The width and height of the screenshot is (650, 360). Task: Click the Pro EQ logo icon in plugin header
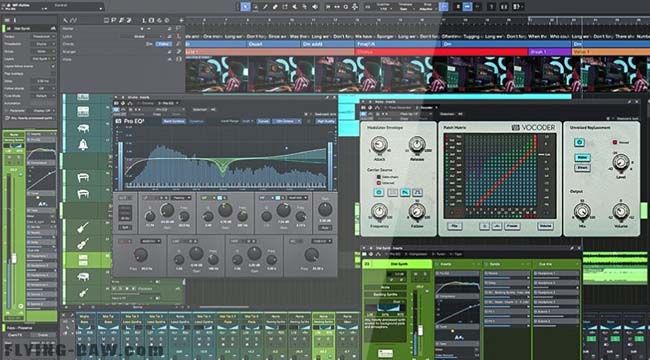(x=118, y=121)
